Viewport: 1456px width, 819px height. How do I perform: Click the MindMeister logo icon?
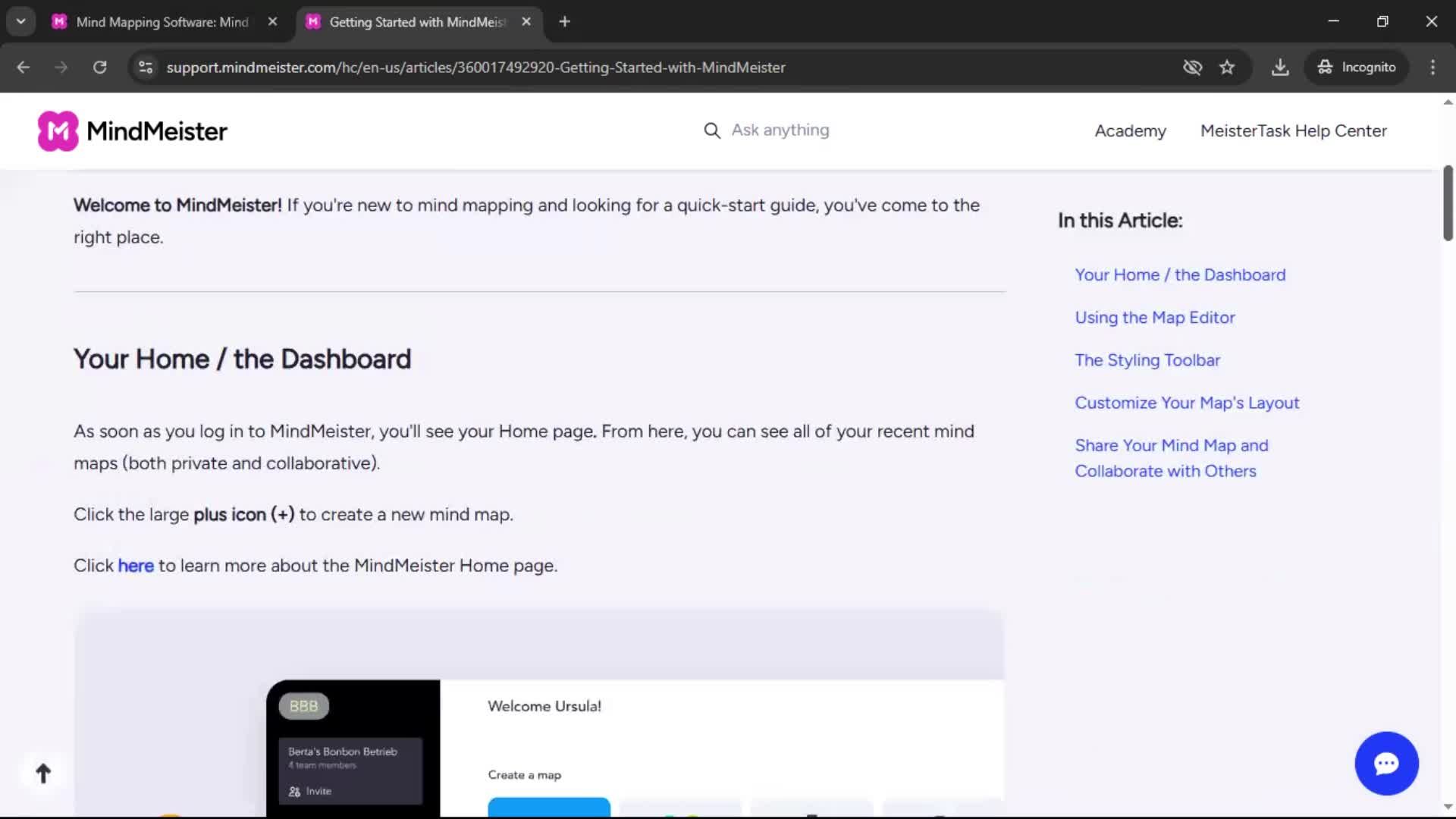(x=58, y=131)
